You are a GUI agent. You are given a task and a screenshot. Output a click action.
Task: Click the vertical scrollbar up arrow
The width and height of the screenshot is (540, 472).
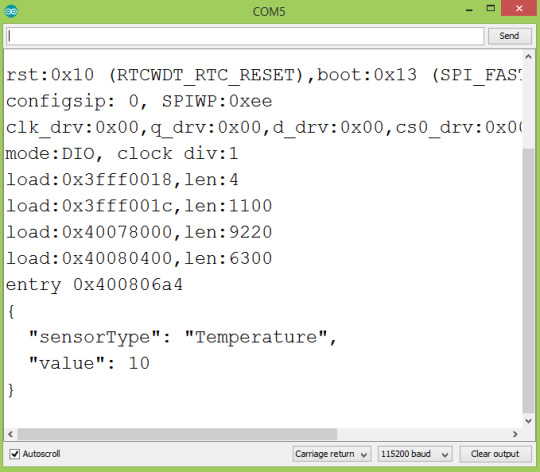point(528,57)
